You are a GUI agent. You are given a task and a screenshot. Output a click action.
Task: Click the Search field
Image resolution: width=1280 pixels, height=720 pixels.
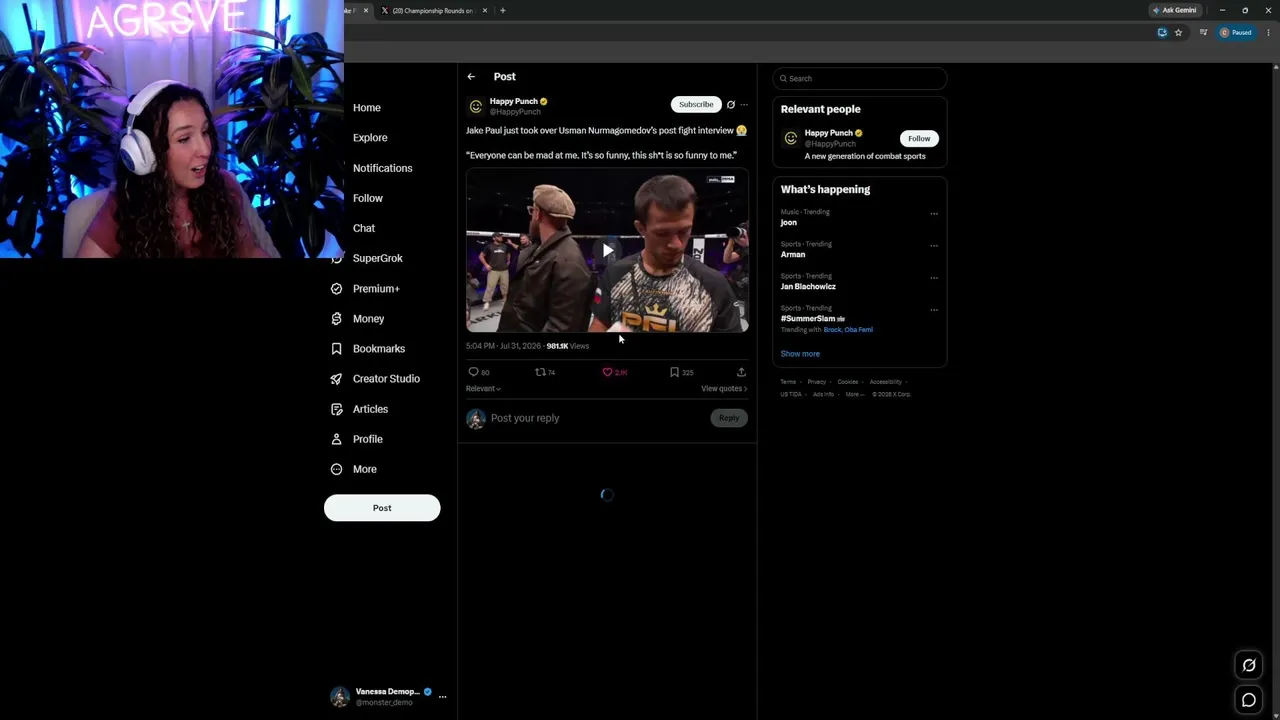[x=859, y=78]
